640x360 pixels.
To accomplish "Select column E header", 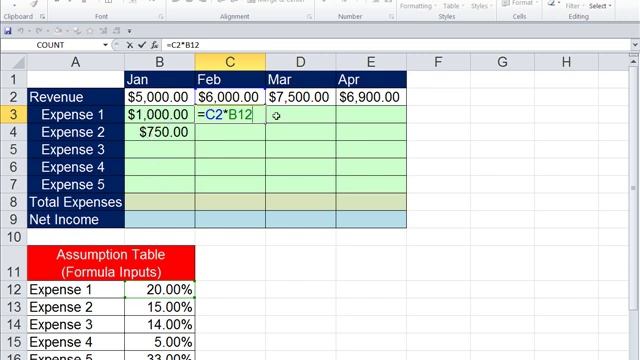I will tap(371, 62).
